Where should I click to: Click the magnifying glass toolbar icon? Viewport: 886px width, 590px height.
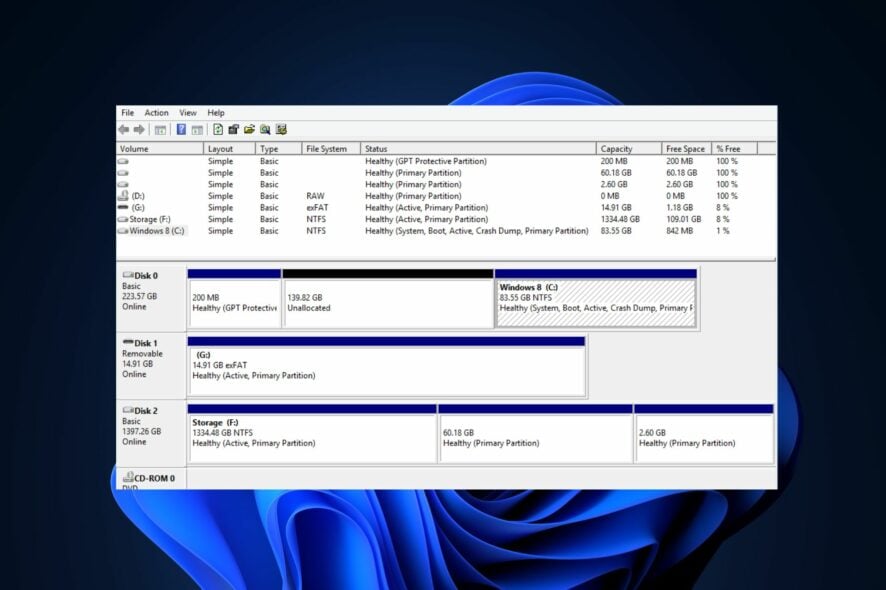[265, 130]
